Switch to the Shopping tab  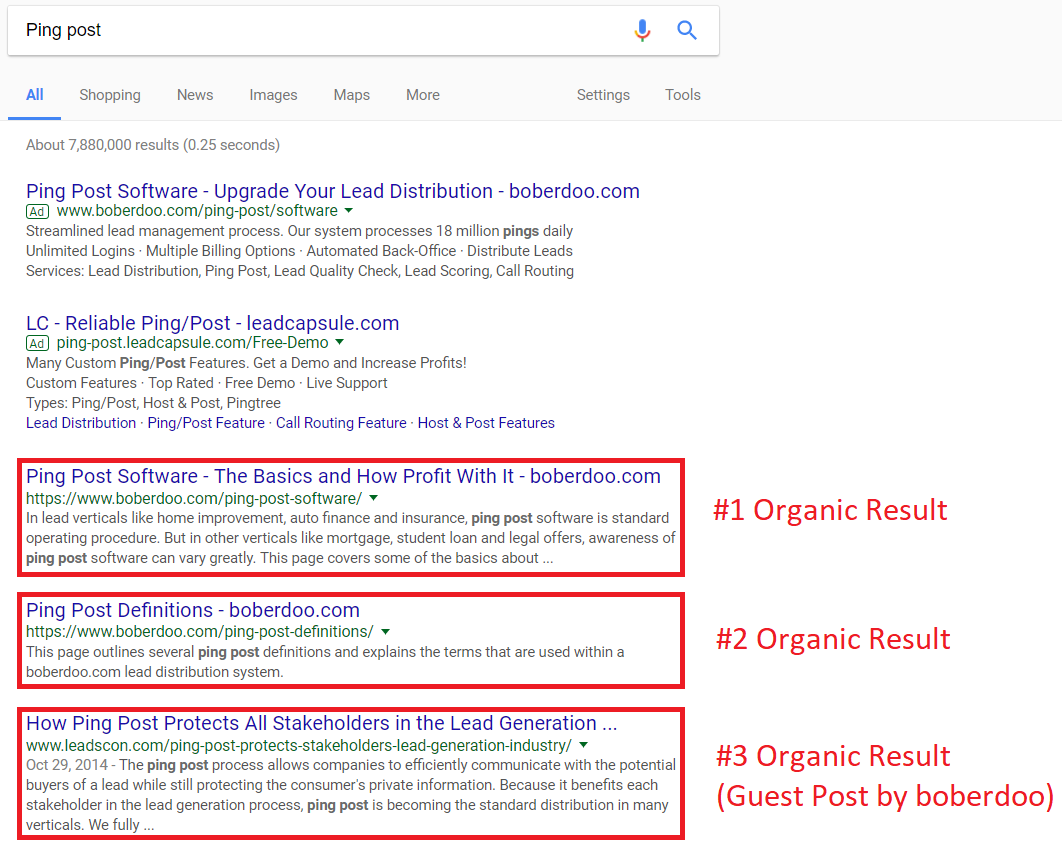pyautogui.click(x=110, y=95)
